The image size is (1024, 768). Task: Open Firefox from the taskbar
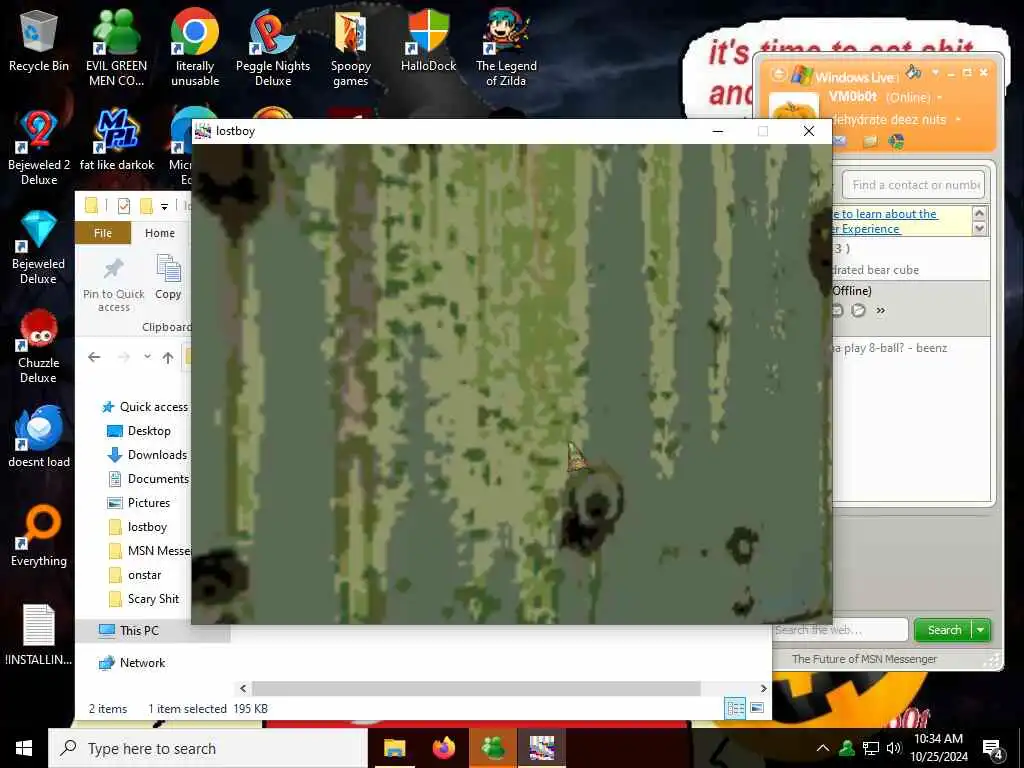point(443,748)
